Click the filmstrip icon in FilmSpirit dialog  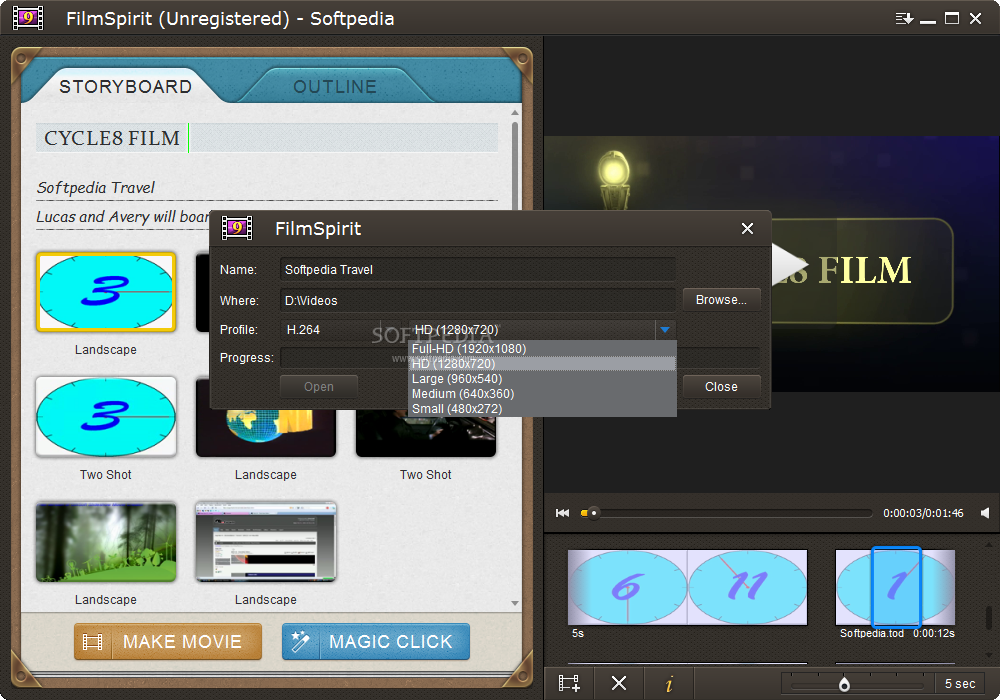click(237, 228)
